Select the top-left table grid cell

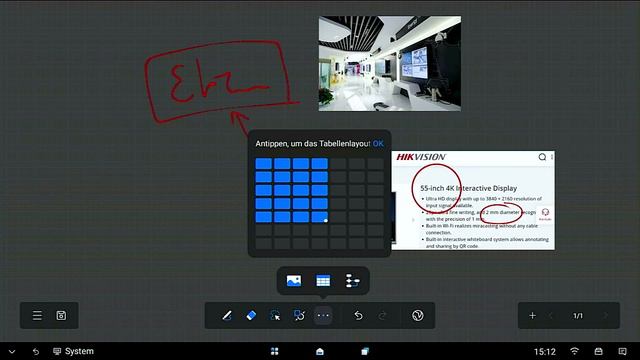click(264, 164)
